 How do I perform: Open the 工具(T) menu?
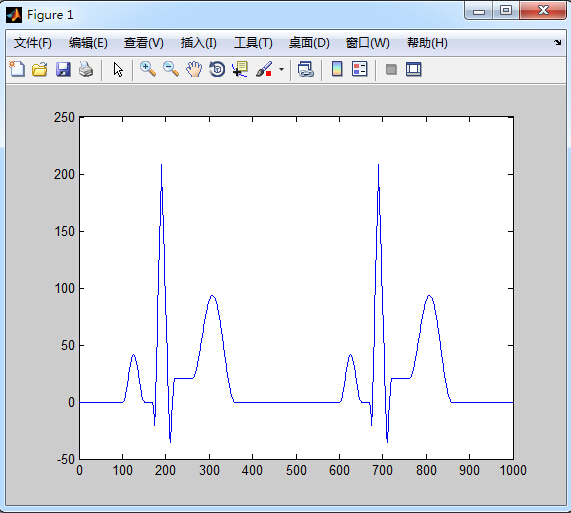pyautogui.click(x=253, y=43)
